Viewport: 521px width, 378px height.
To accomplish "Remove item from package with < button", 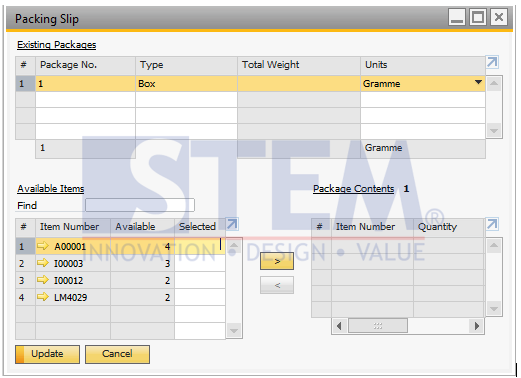I will coord(277,285).
